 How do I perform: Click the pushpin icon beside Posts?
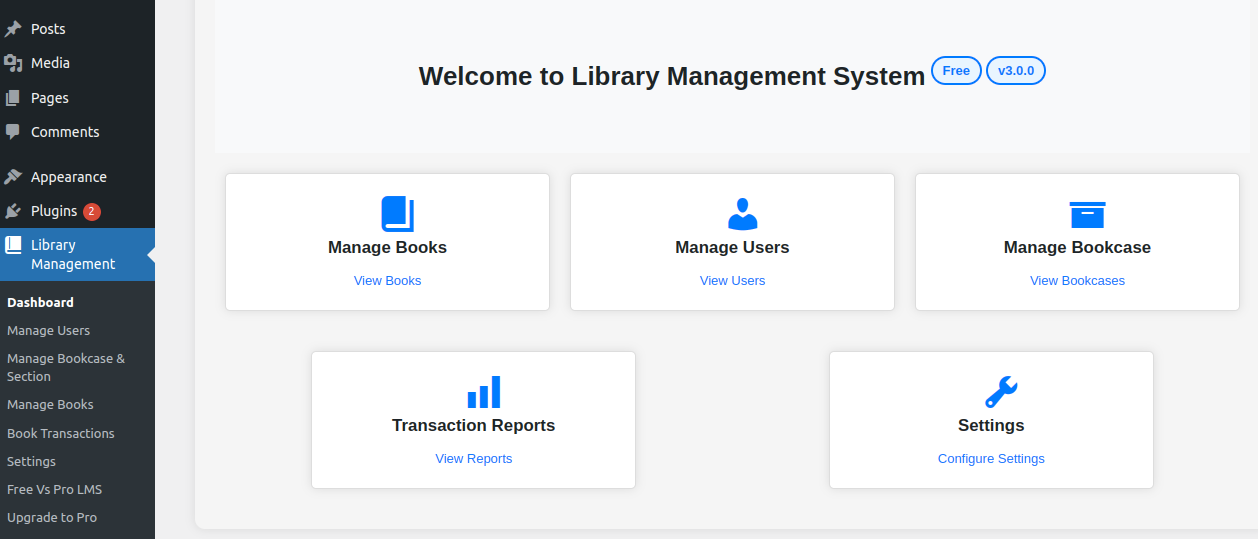(13, 29)
